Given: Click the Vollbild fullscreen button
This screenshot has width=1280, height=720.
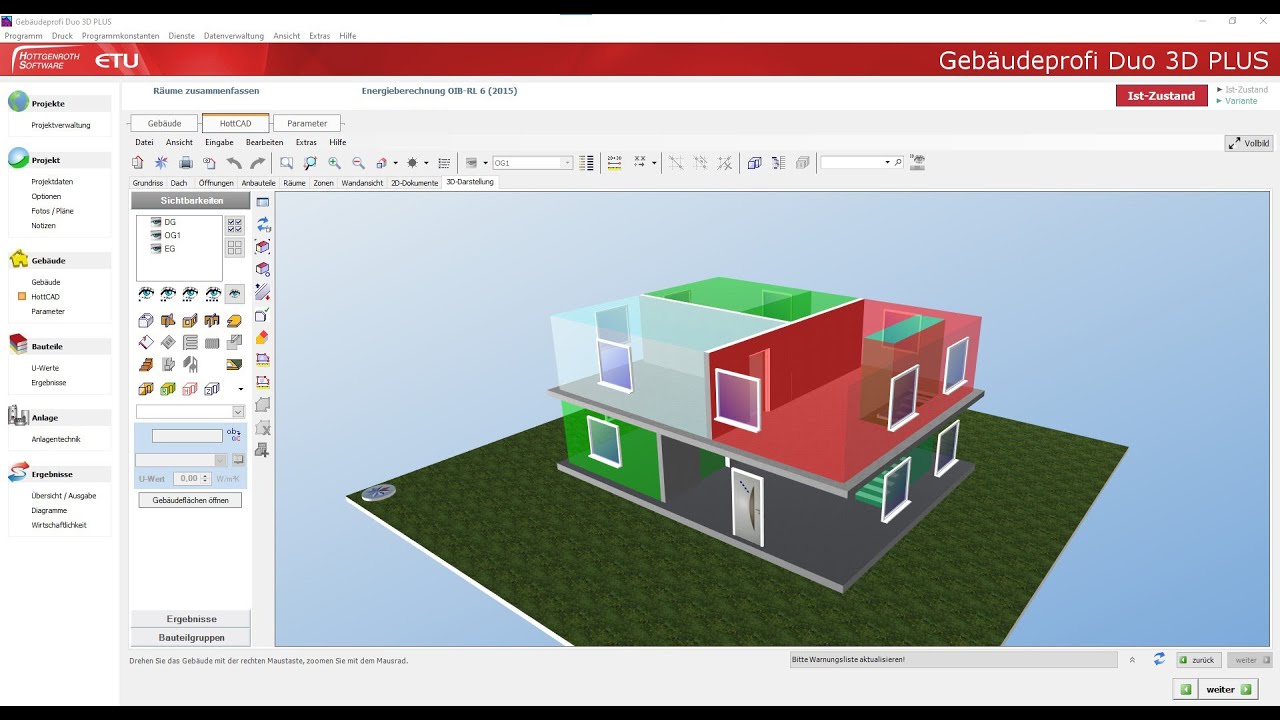Looking at the screenshot, I should [x=1249, y=143].
